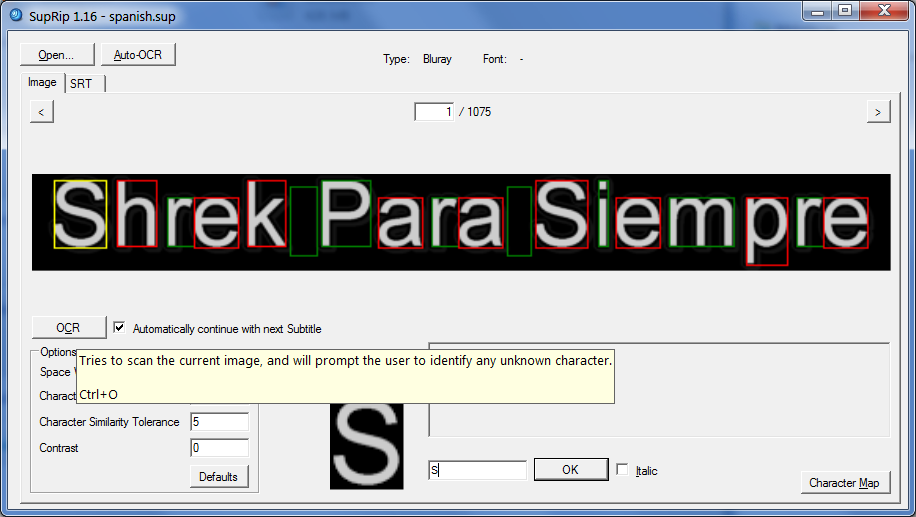Click the enlarged S character preview

tap(367, 446)
